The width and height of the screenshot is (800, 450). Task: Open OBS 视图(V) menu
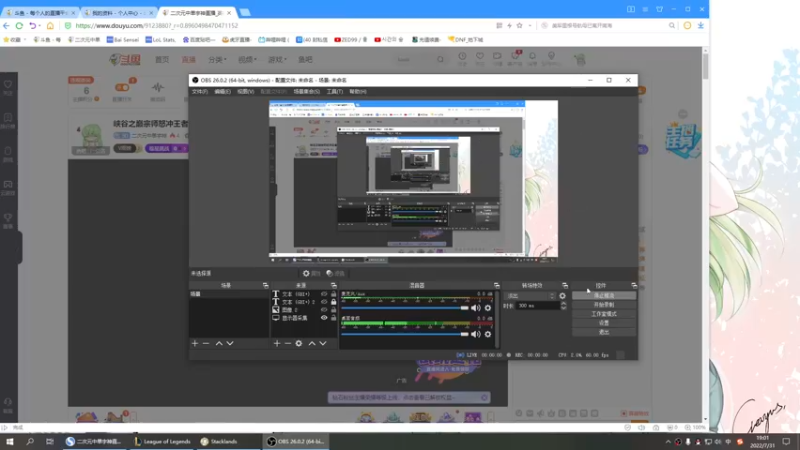(245, 92)
